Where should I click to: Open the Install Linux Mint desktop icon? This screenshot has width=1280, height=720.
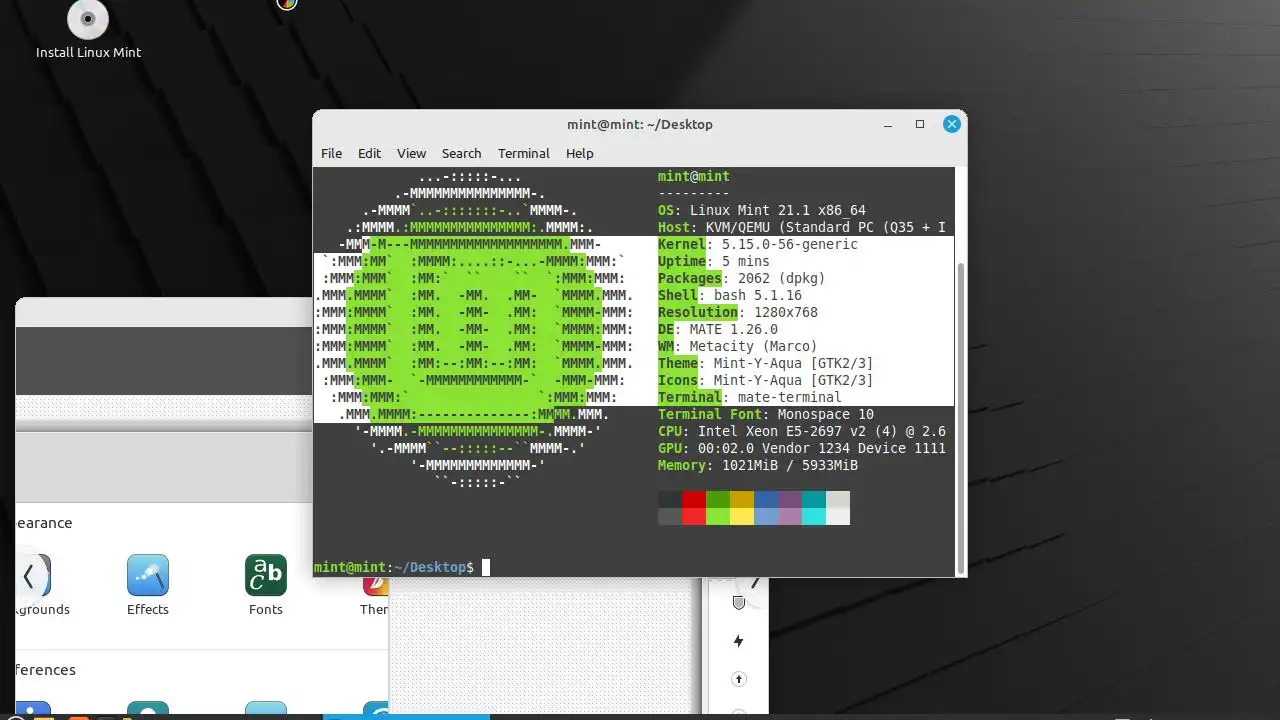point(88,30)
